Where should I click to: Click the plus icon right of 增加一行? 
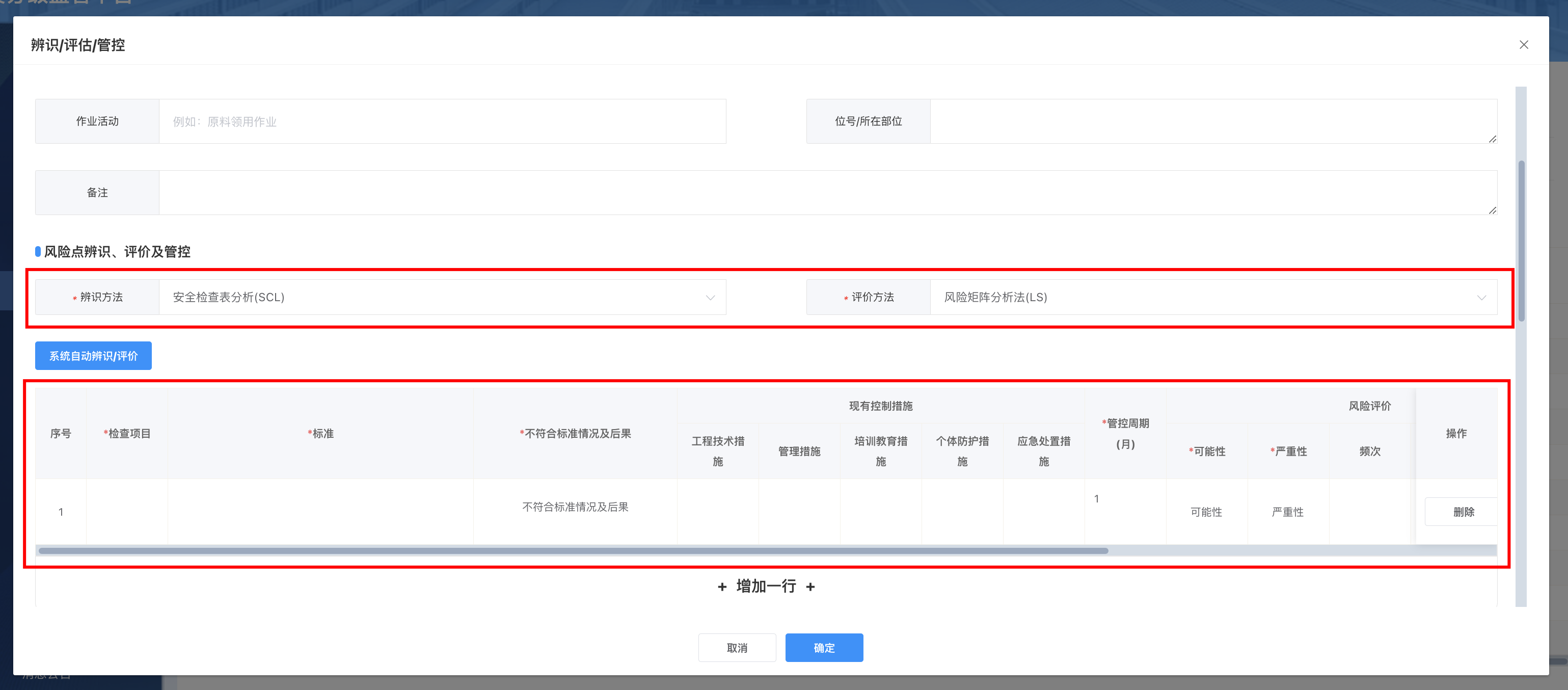point(810,587)
